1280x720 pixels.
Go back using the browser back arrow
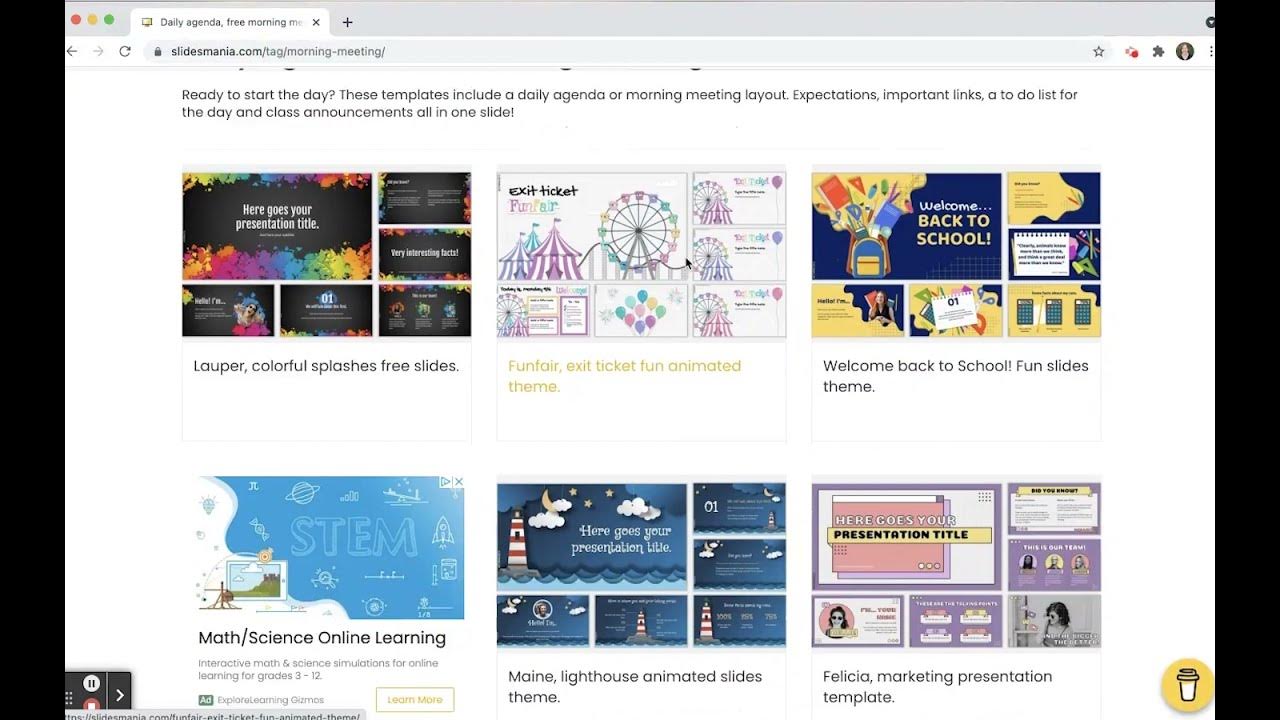(x=72, y=51)
